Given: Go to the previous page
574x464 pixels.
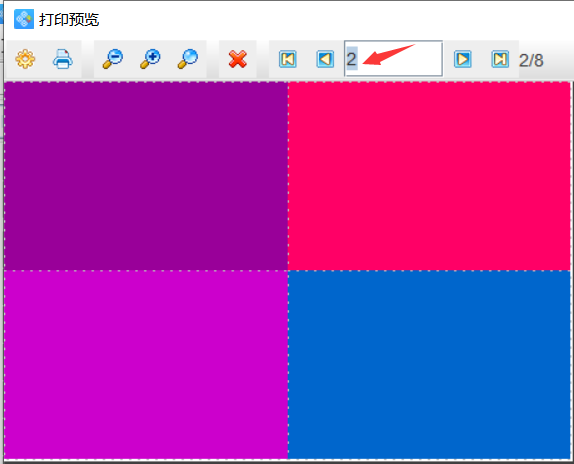Looking at the screenshot, I should [325, 59].
